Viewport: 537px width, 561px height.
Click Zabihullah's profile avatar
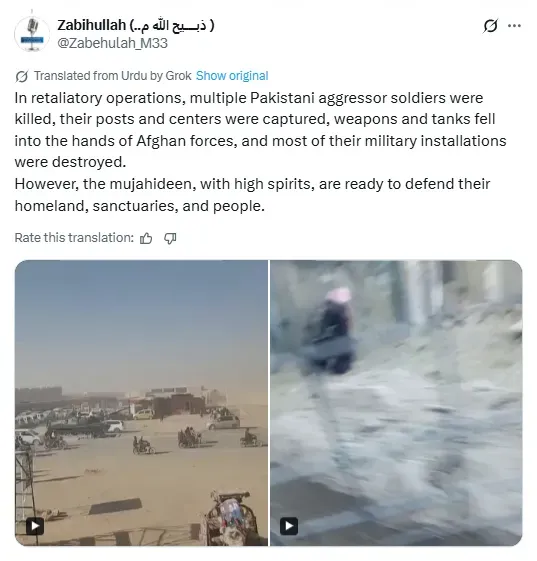[x=32, y=34]
